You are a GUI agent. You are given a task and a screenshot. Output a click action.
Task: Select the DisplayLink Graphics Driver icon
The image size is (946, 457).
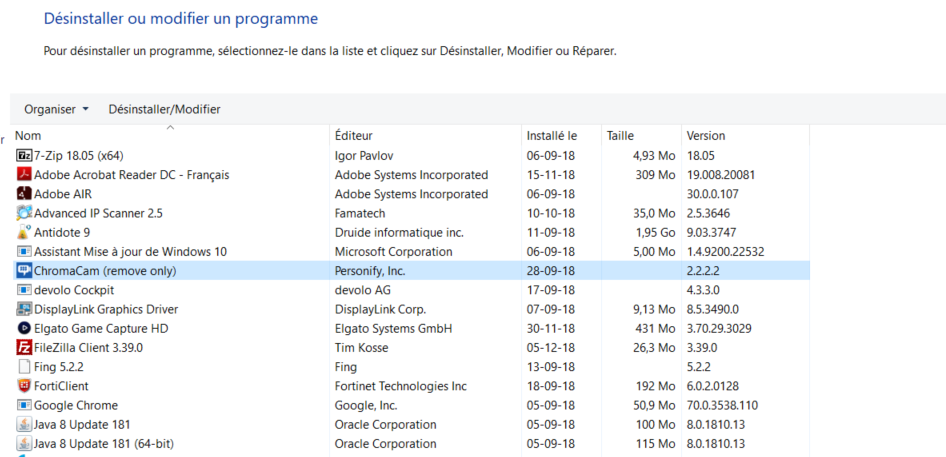[x=24, y=309]
